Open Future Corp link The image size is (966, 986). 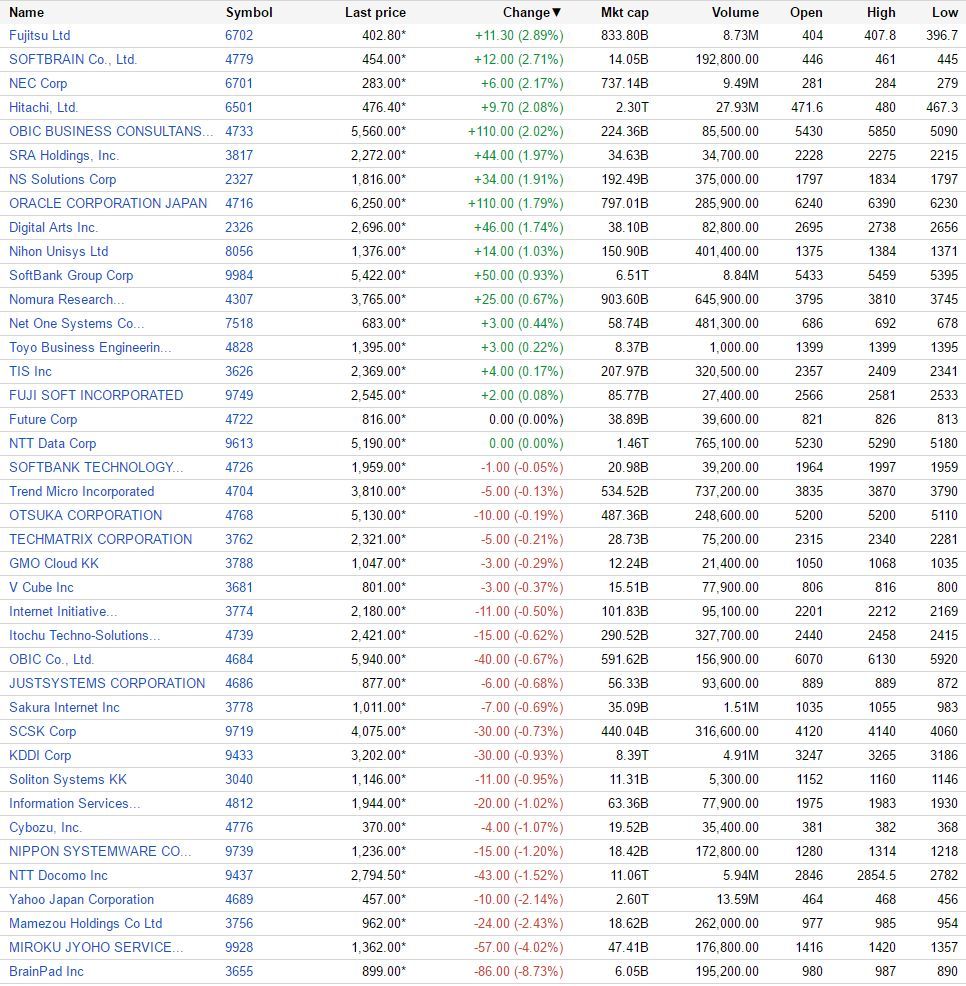(x=43, y=419)
